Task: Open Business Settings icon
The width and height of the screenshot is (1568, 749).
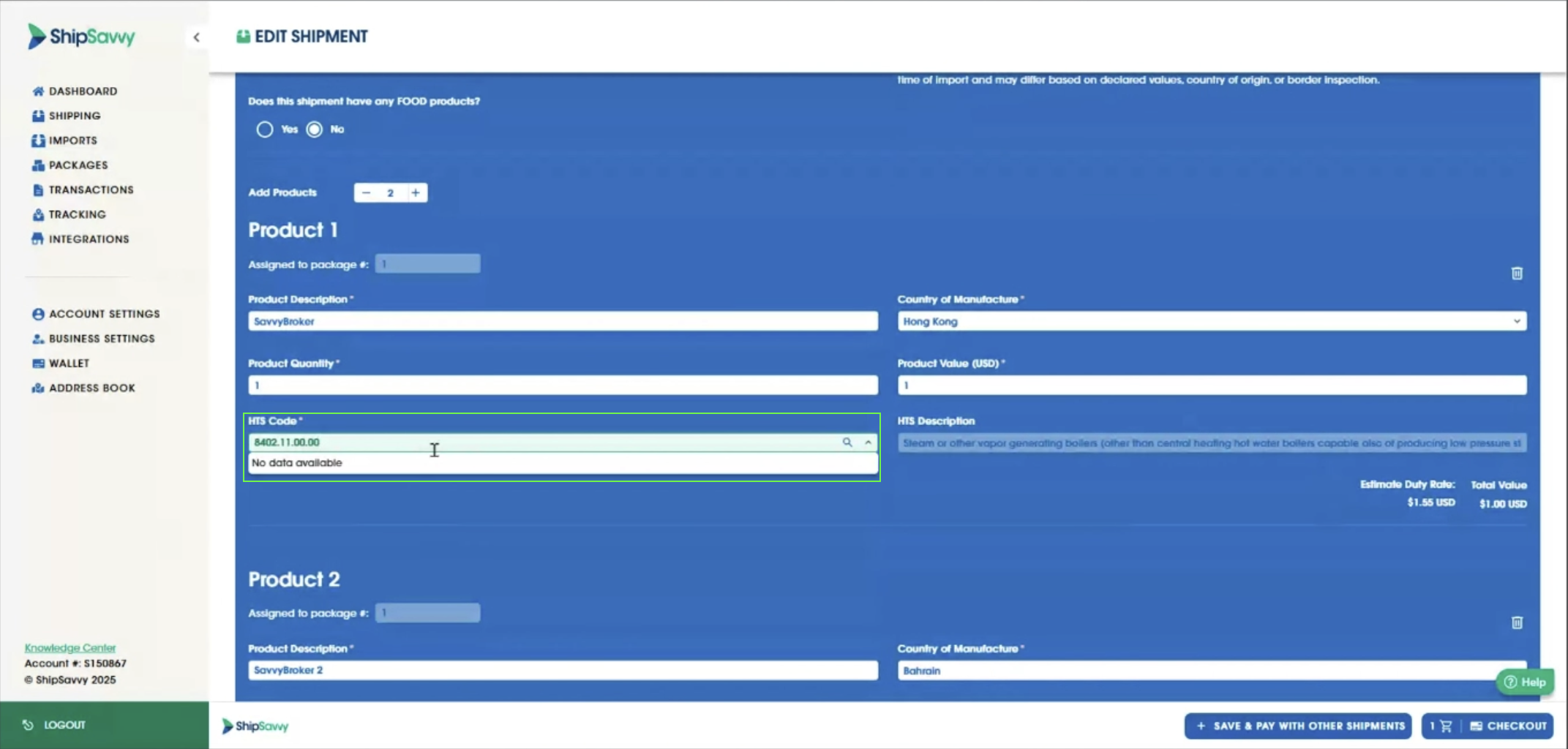Action: [38, 339]
